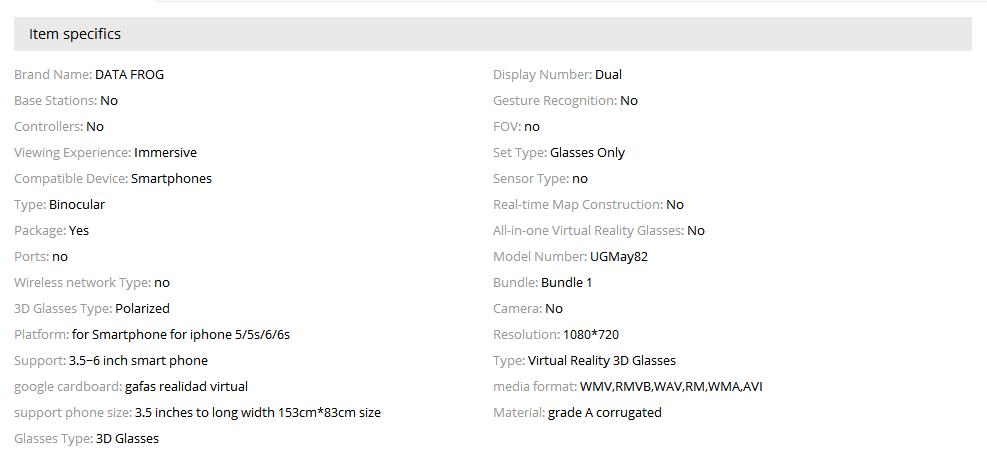Select the Display Number Dual value
This screenshot has height=464, width=987.
(608, 74)
